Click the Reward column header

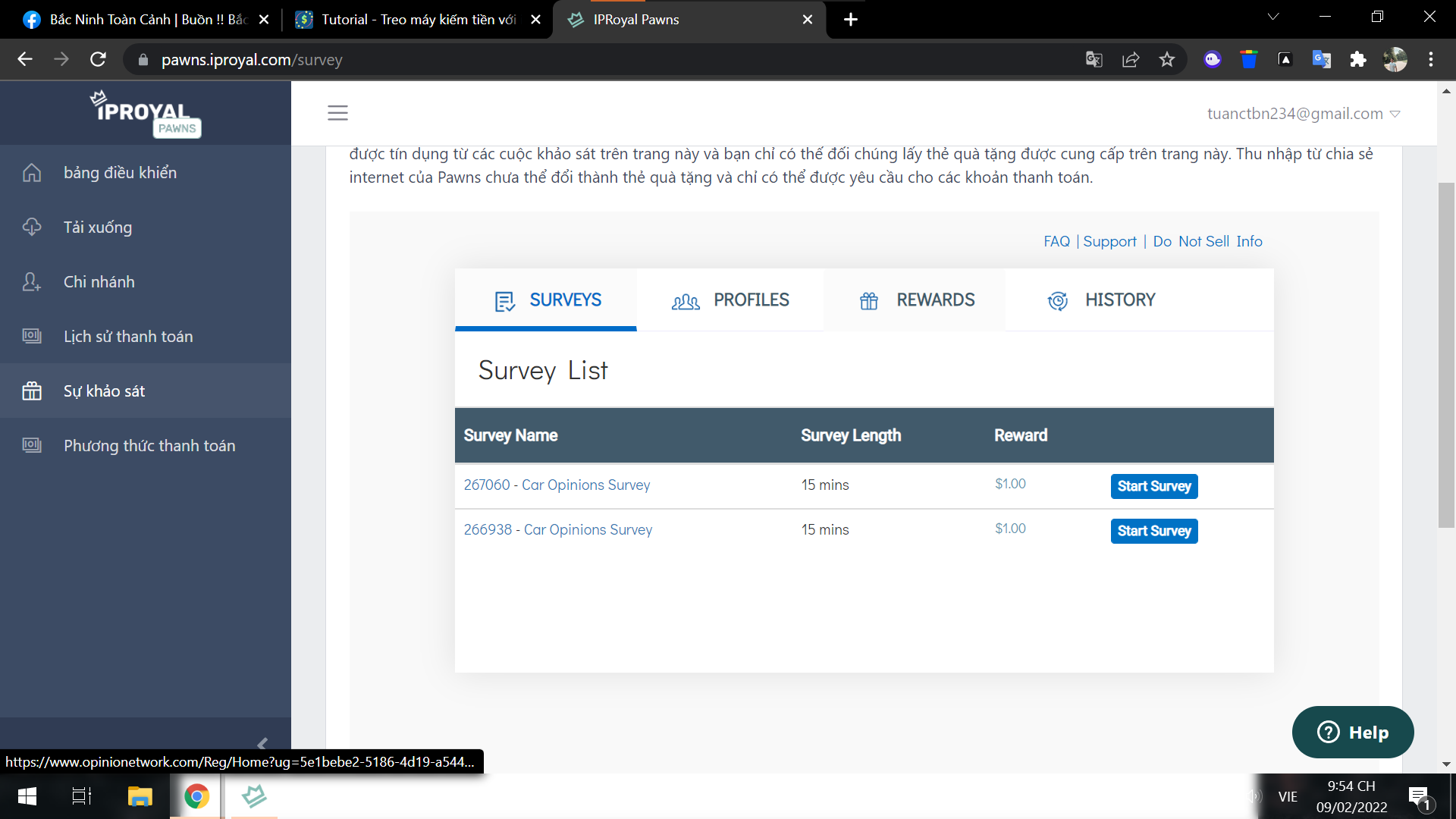pos(1021,436)
